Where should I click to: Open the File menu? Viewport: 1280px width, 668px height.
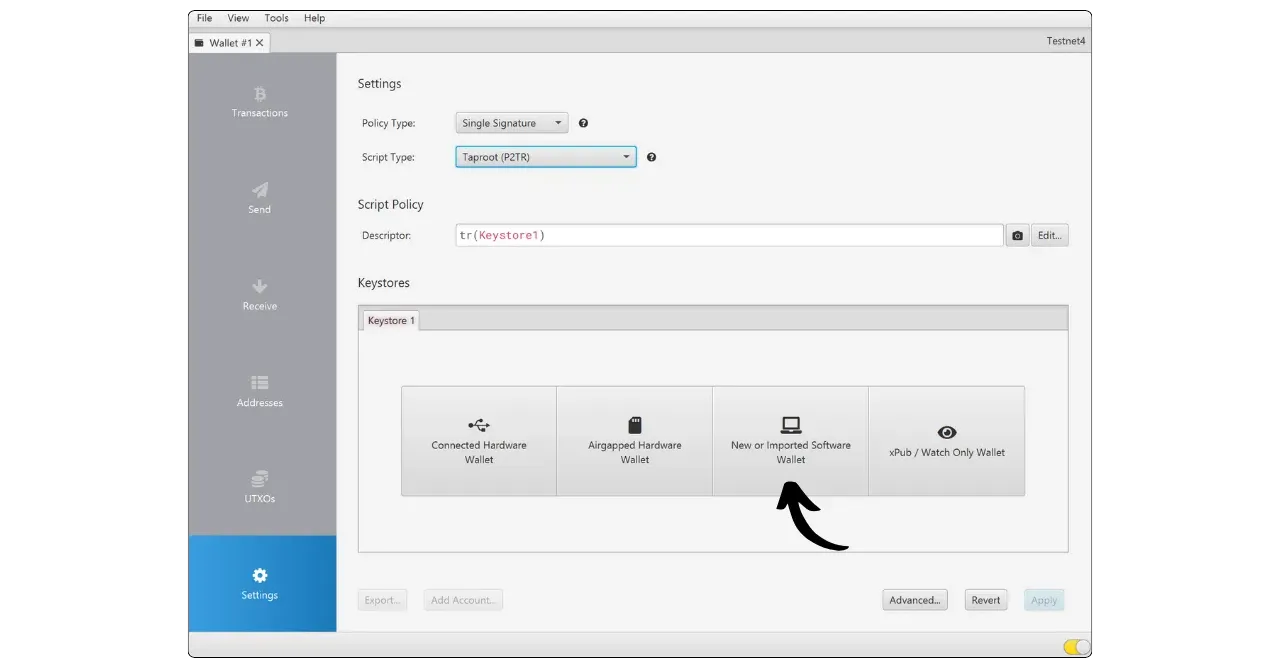pyautogui.click(x=204, y=18)
